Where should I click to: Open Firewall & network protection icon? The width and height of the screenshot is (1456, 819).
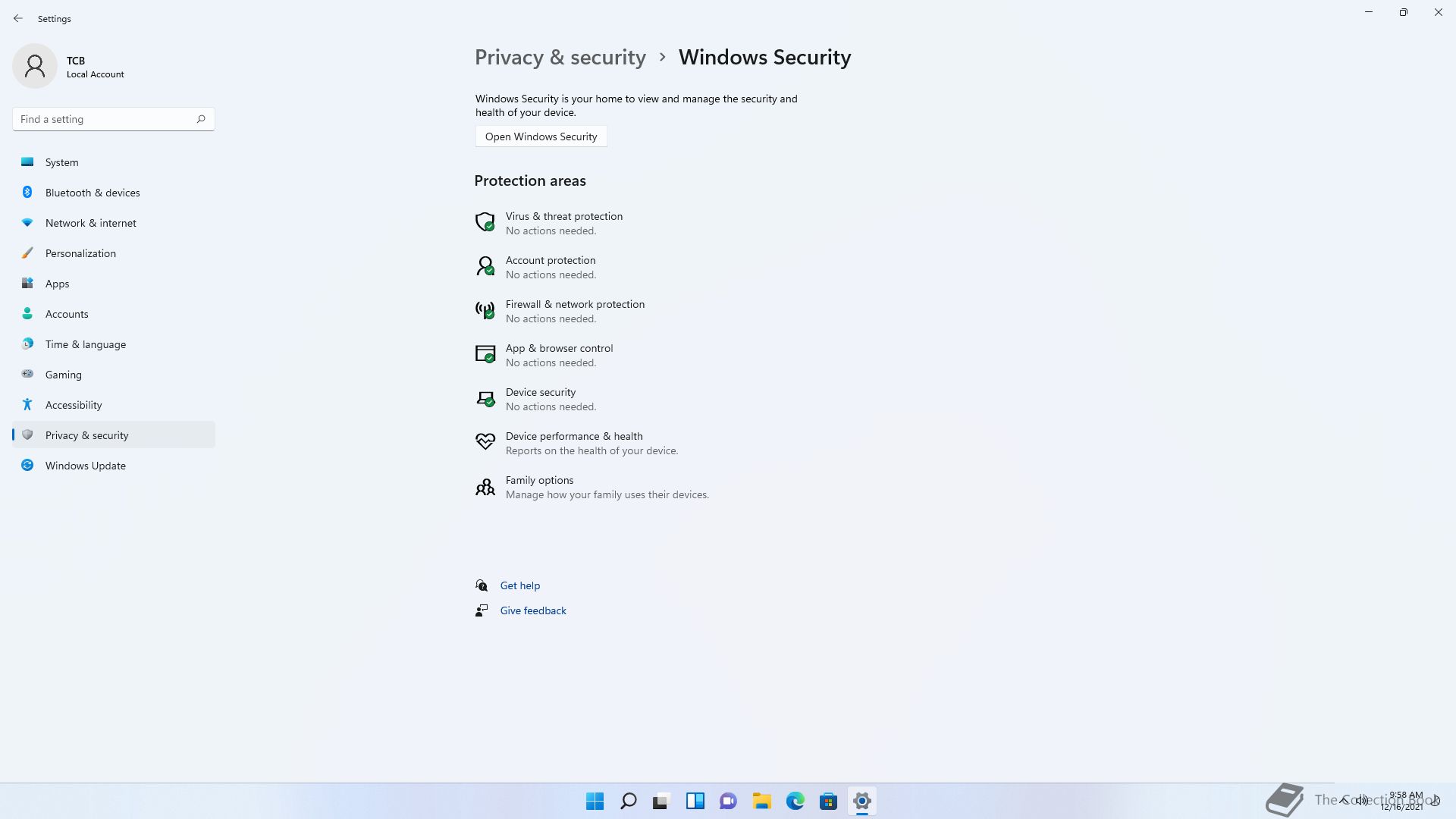pos(485,310)
